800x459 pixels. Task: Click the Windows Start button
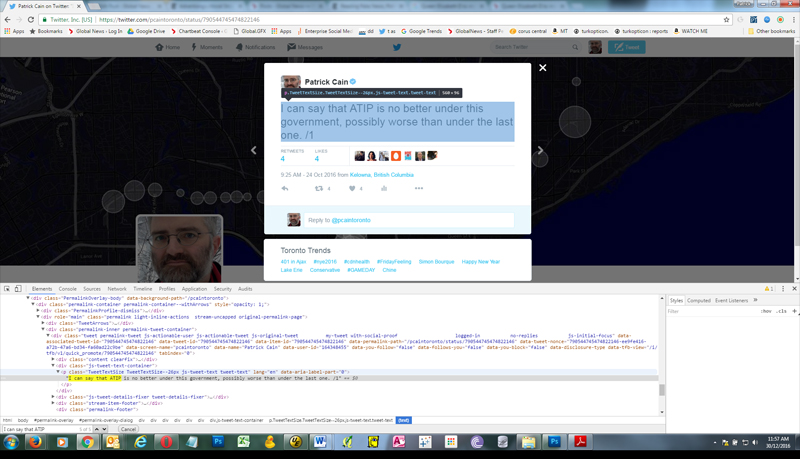[x=11, y=442]
